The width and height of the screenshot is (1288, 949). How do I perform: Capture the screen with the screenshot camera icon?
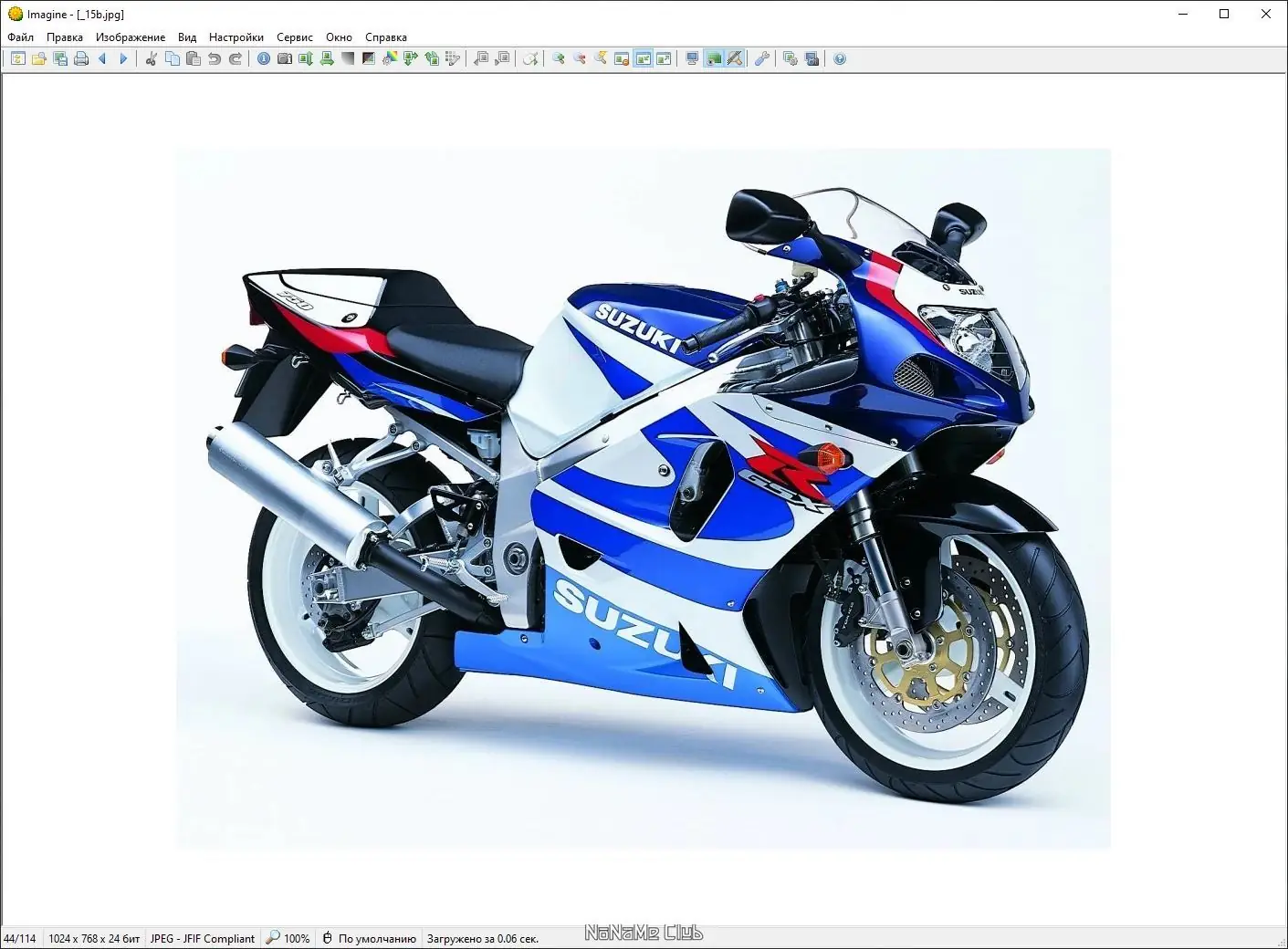[x=812, y=59]
